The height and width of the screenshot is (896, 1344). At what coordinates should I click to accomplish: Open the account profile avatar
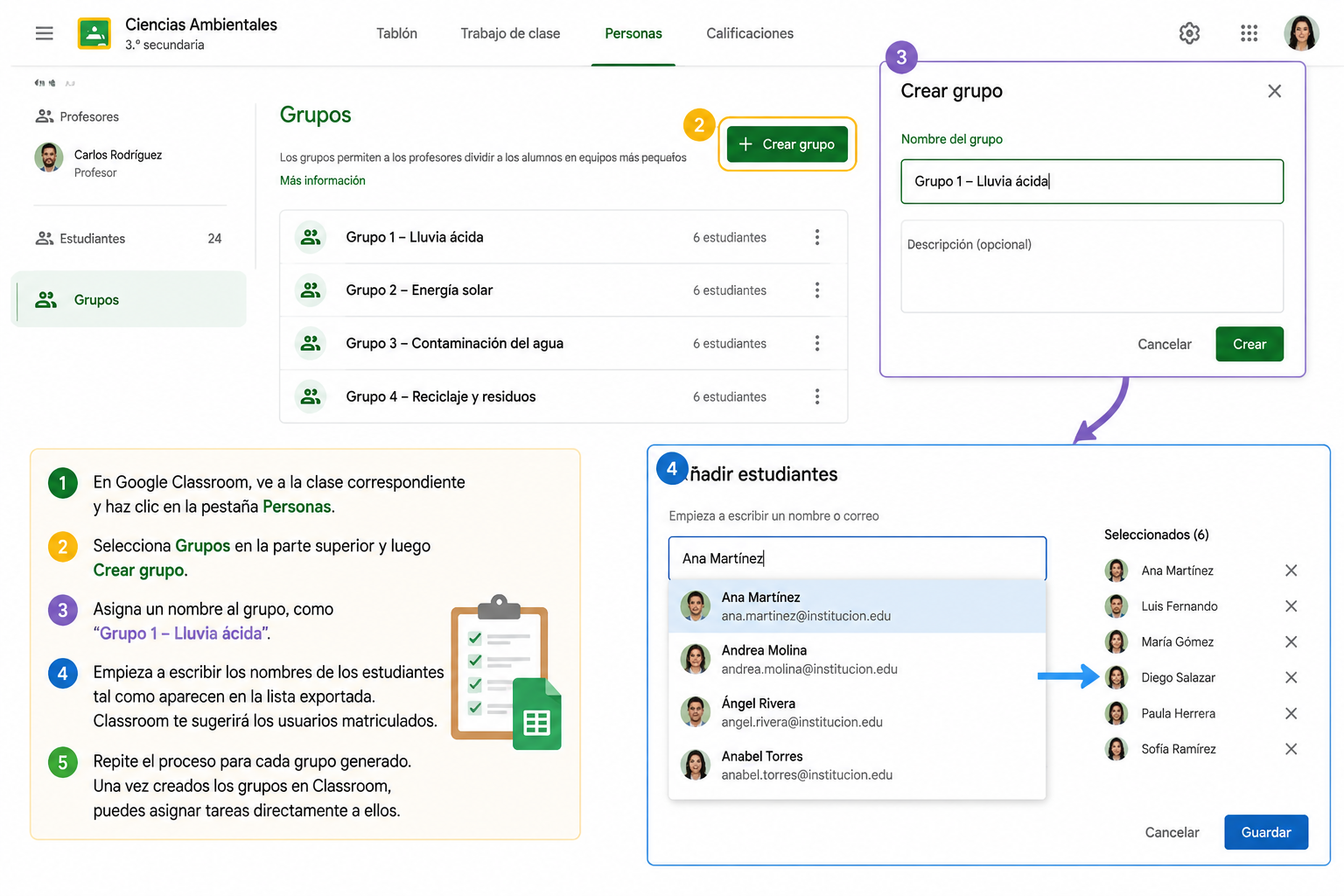click(1301, 33)
